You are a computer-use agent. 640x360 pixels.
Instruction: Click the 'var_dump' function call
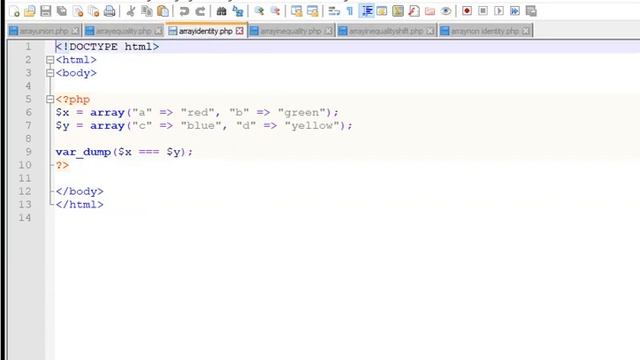point(83,152)
